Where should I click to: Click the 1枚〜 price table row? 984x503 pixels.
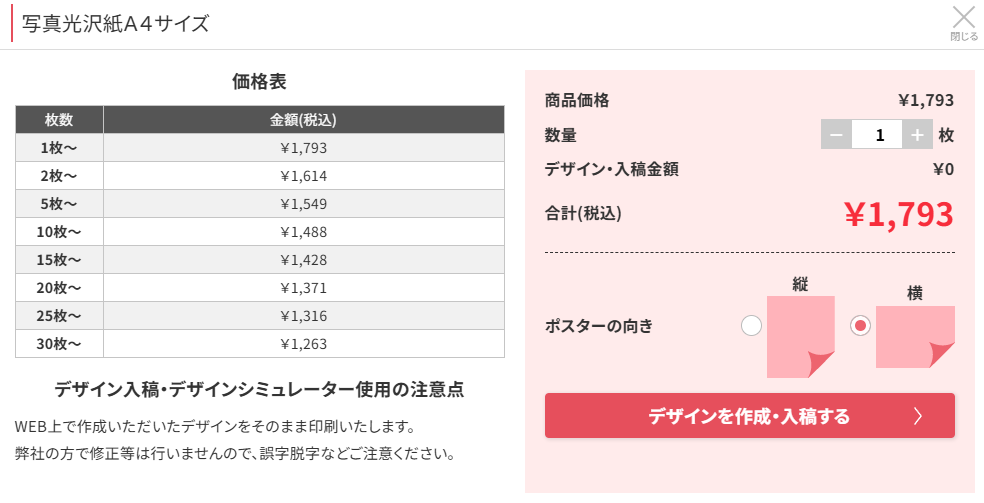(x=260, y=148)
